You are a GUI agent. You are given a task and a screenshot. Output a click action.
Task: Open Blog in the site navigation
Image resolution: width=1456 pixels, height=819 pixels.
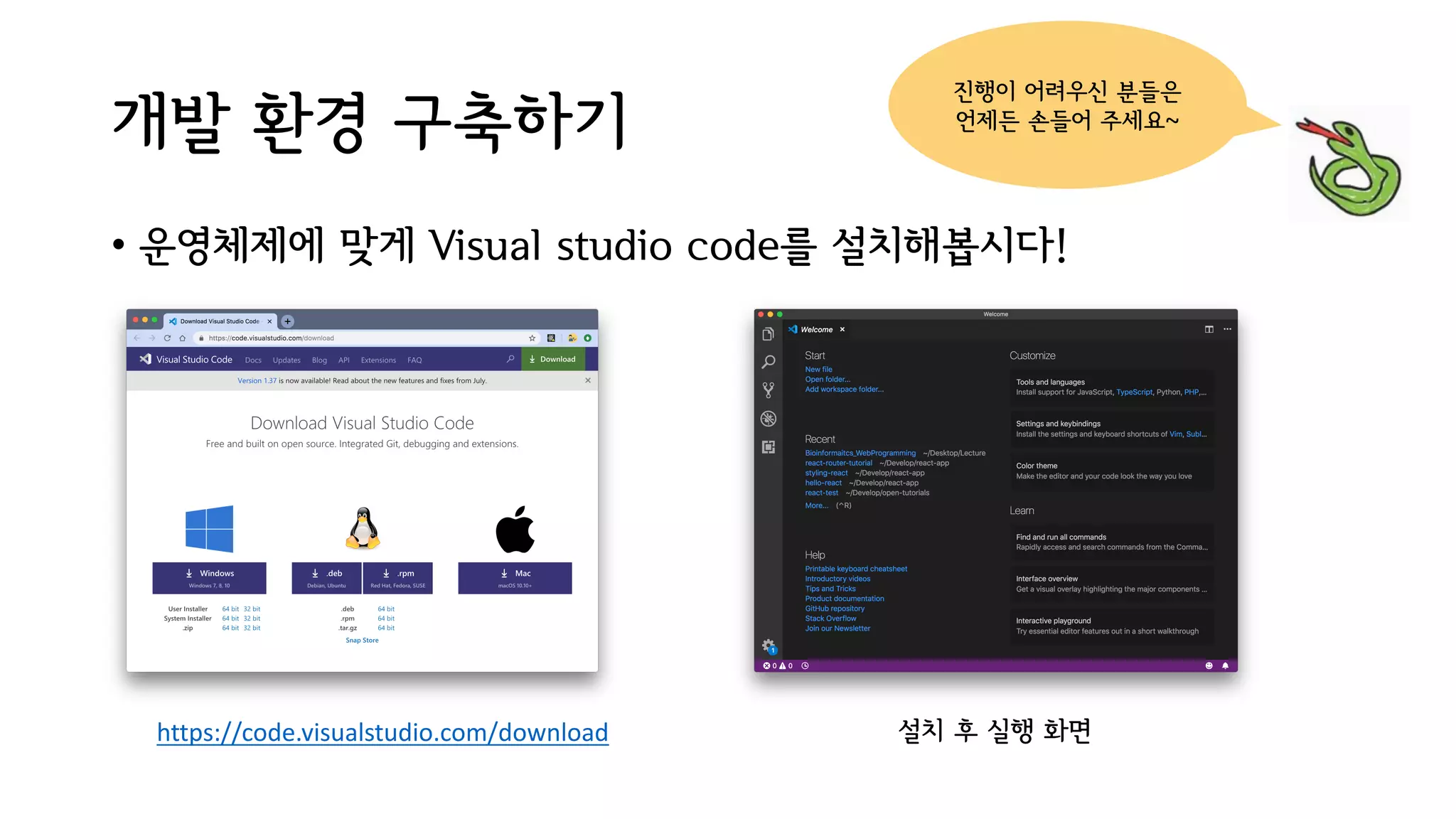(319, 360)
